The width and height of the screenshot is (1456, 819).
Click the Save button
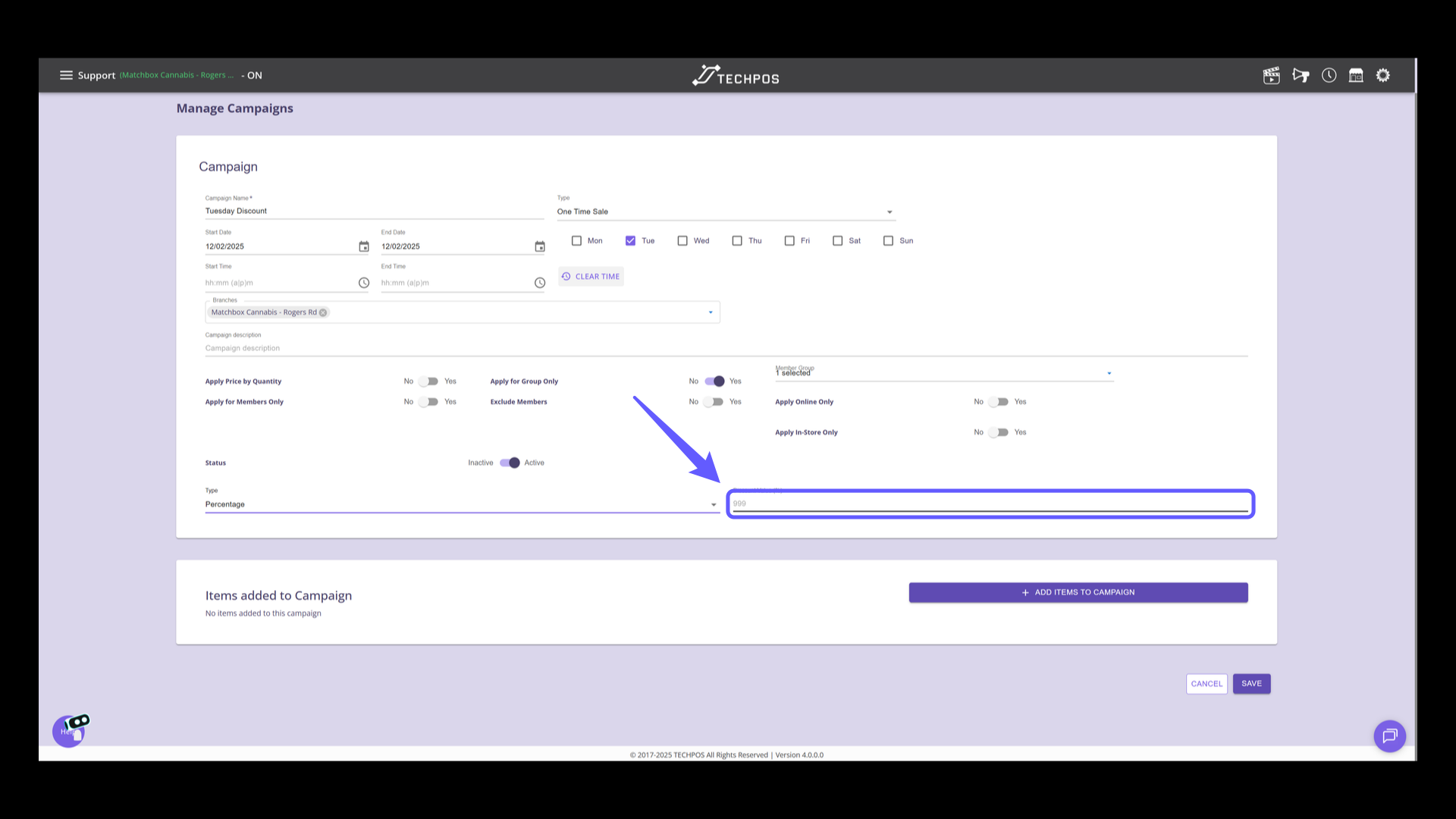coord(1251,683)
